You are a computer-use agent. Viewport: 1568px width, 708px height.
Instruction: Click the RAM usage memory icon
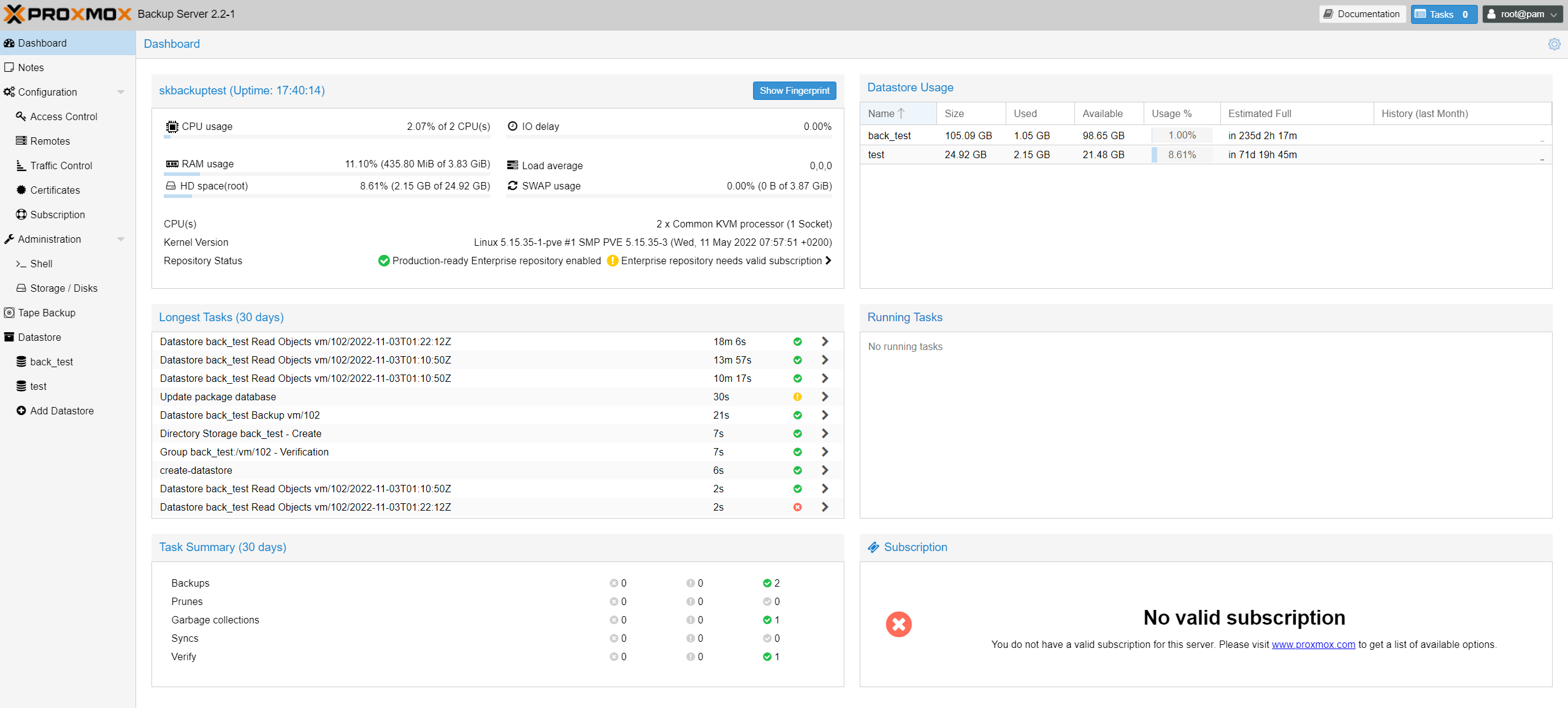[172, 164]
